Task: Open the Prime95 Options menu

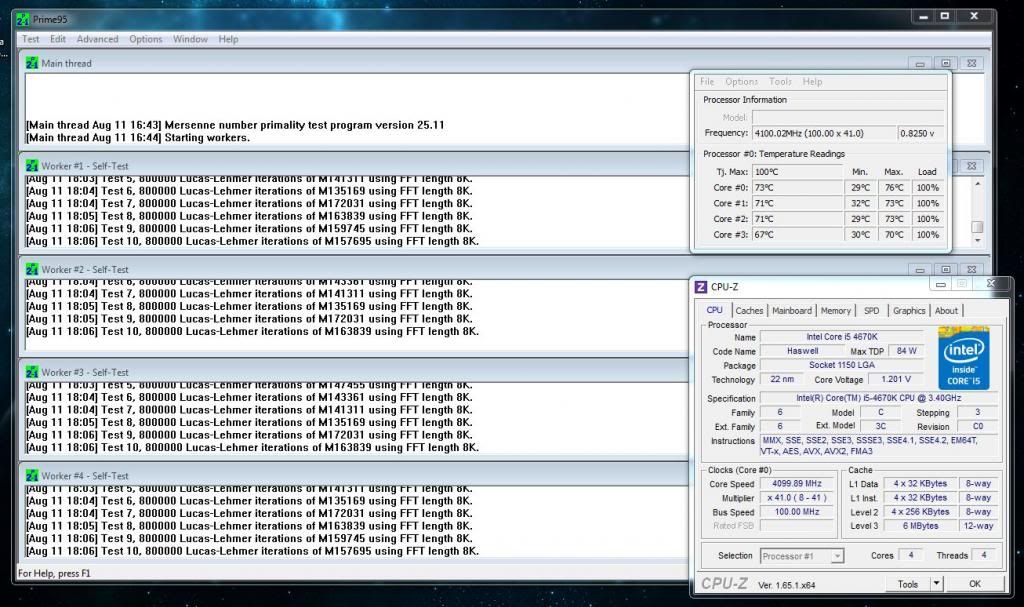Action: click(x=146, y=39)
